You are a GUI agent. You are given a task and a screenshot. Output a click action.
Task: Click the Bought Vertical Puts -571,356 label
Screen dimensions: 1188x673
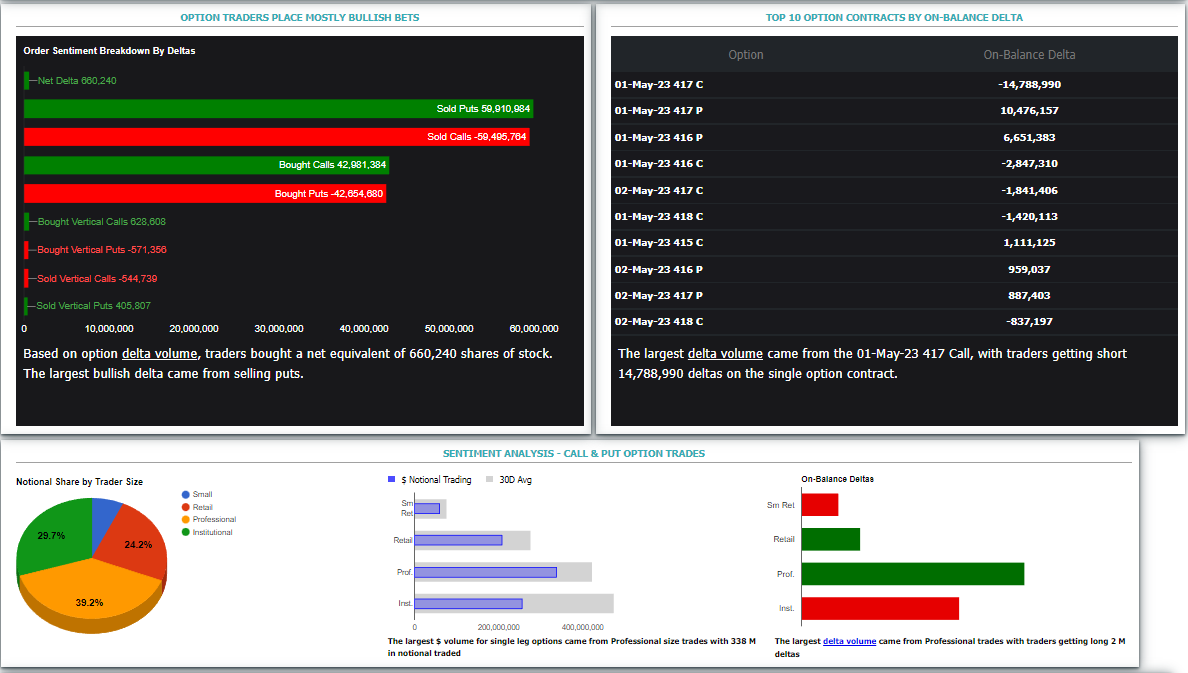click(102, 249)
